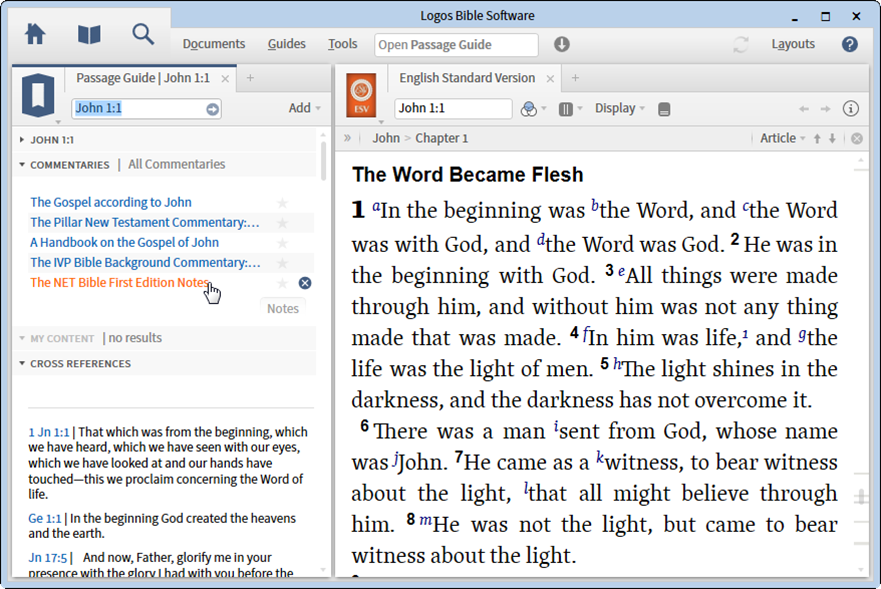Navigate forward with the right arrow
The image size is (881, 589).
[x=825, y=109]
